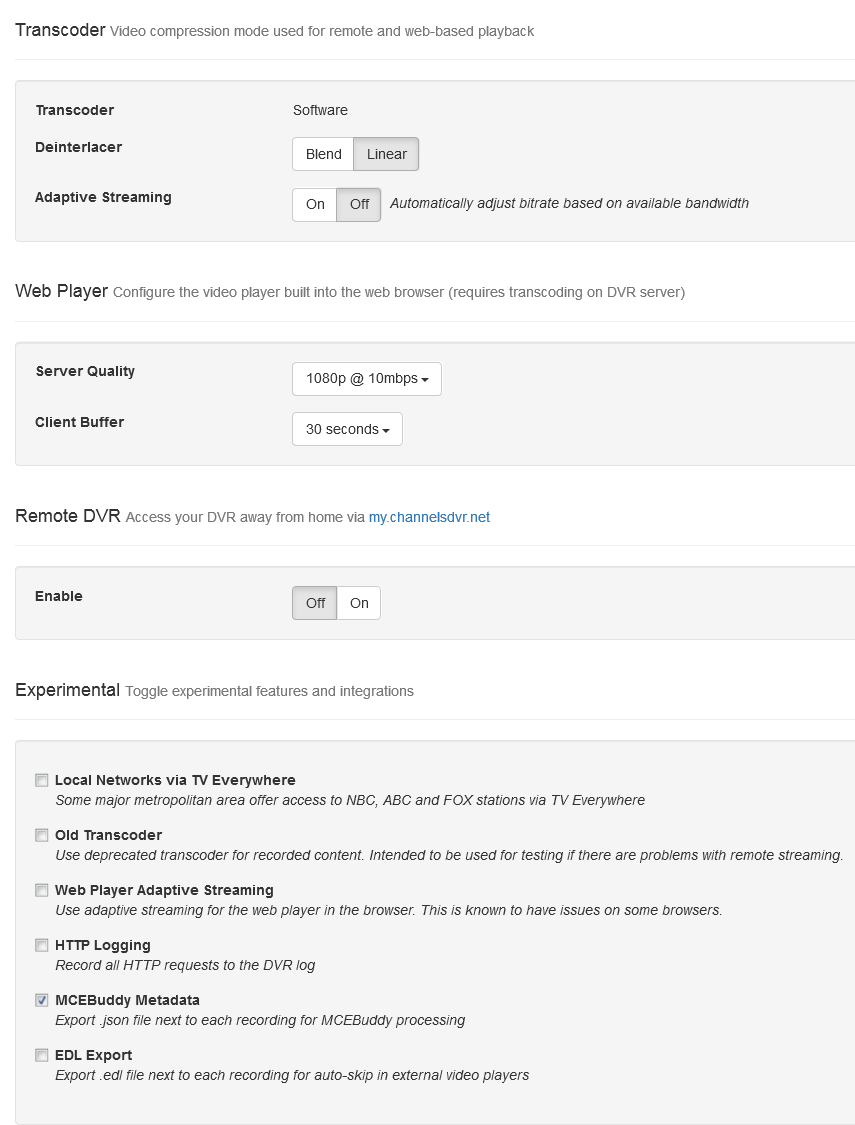
Task: Open the Client Buffer dropdown
Action: point(347,429)
